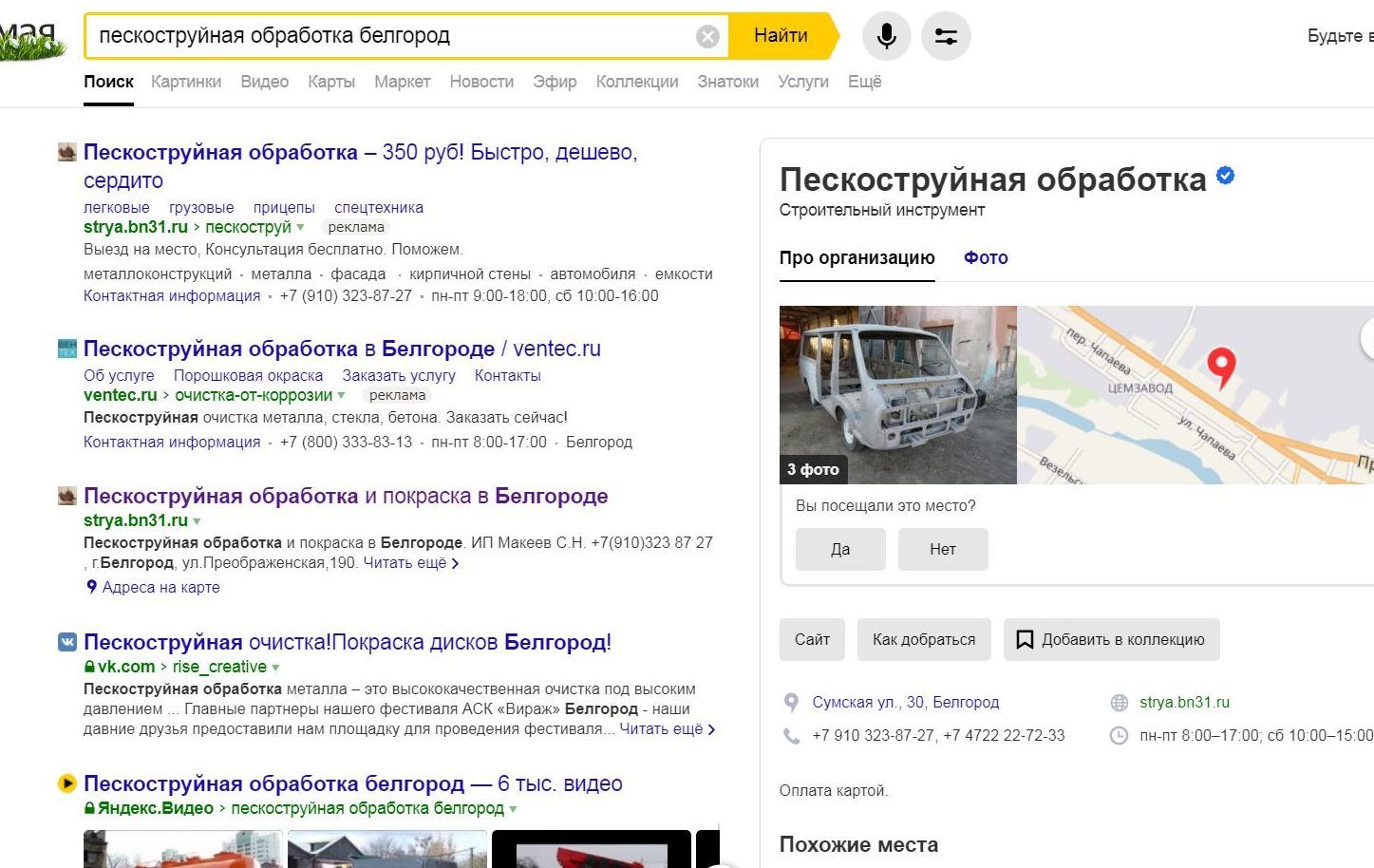The image size is (1374, 868).
Task: Switch to the Фото tab of the organization card
Action: 986,257
